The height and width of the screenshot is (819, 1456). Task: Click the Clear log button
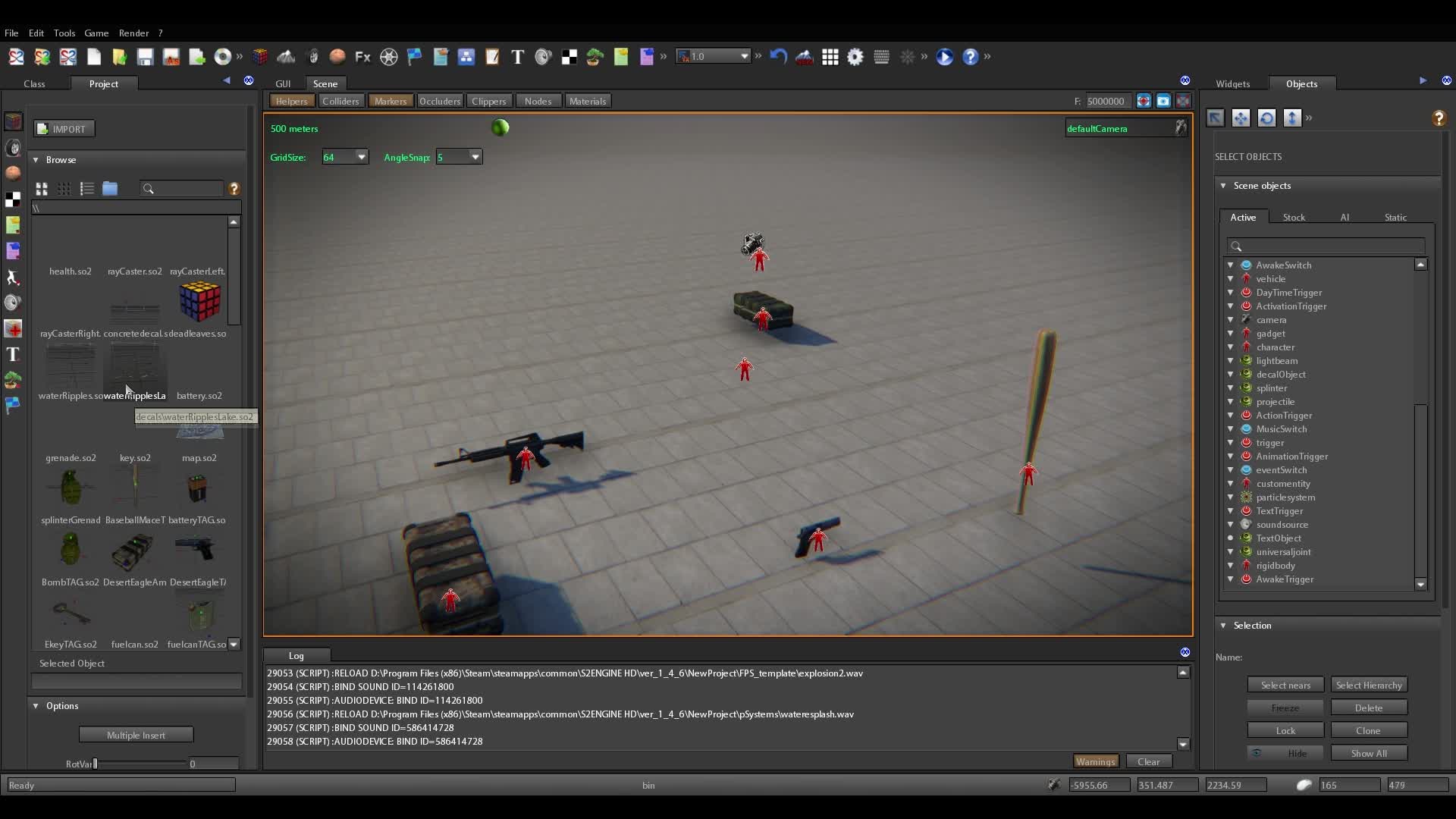click(1148, 761)
